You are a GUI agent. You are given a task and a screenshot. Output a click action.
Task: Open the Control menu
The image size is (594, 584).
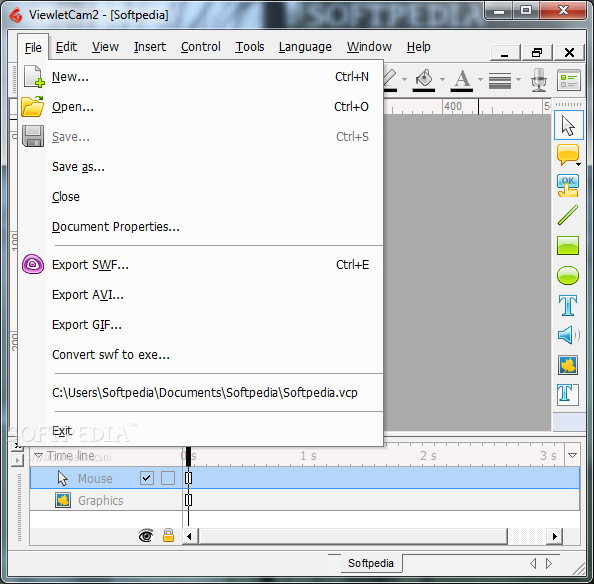point(200,47)
